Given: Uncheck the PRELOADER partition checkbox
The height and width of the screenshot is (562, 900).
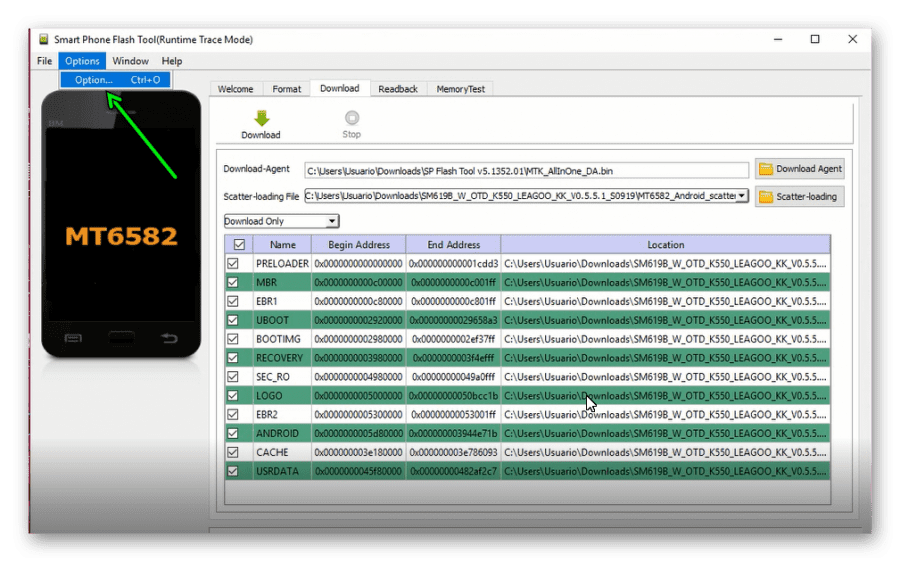Looking at the screenshot, I should point(232,263).
